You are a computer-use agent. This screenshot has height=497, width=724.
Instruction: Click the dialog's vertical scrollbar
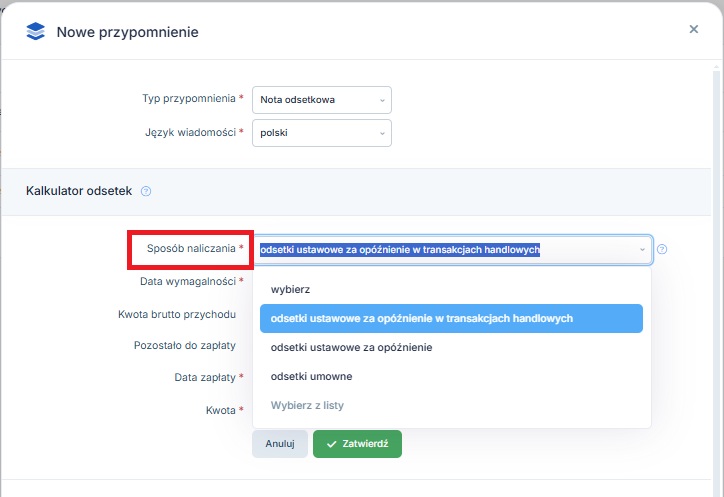pyautogui.click(x=716, y=277)
